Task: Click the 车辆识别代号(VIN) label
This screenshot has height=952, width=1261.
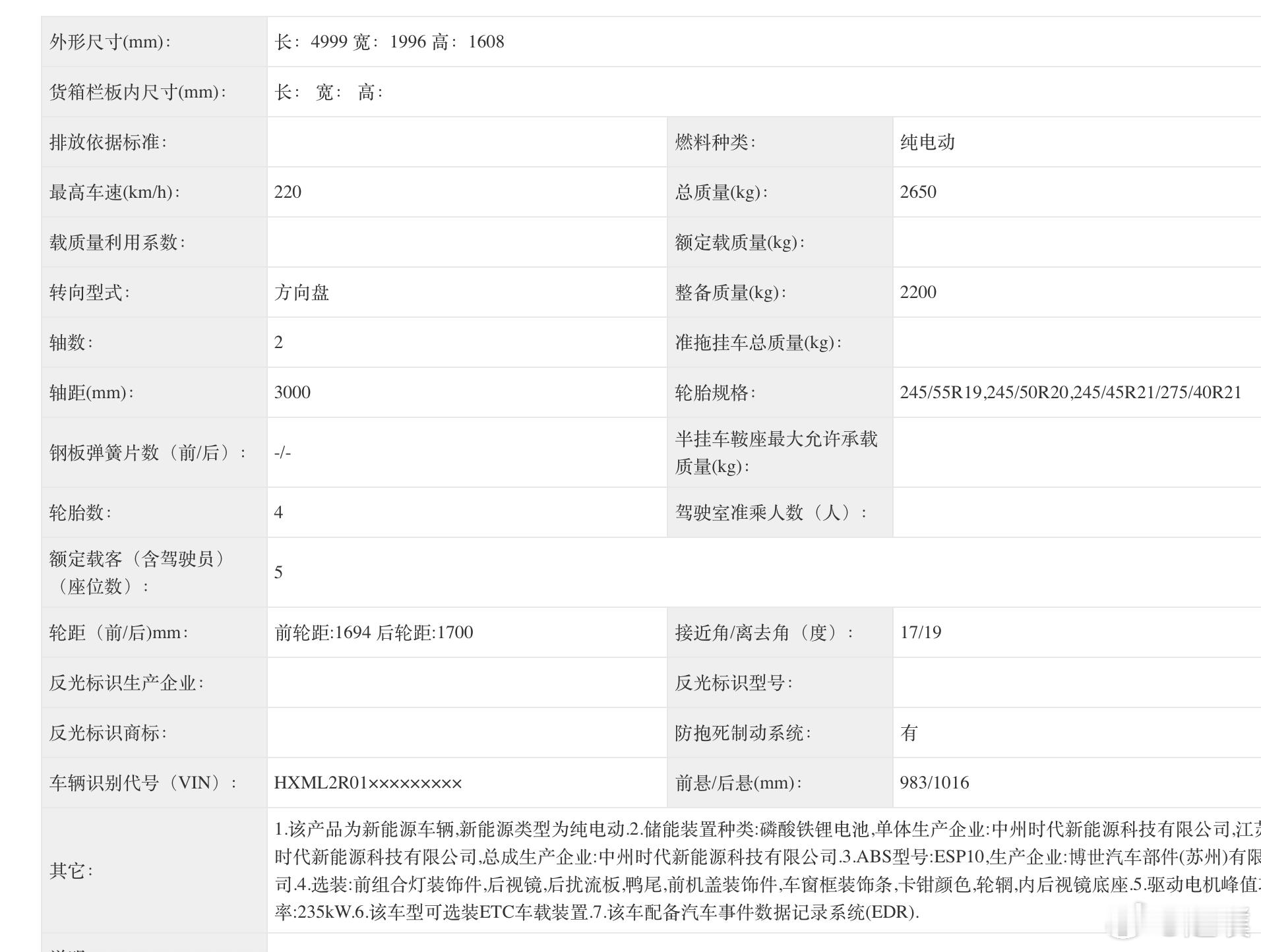Action: (144, 783)
